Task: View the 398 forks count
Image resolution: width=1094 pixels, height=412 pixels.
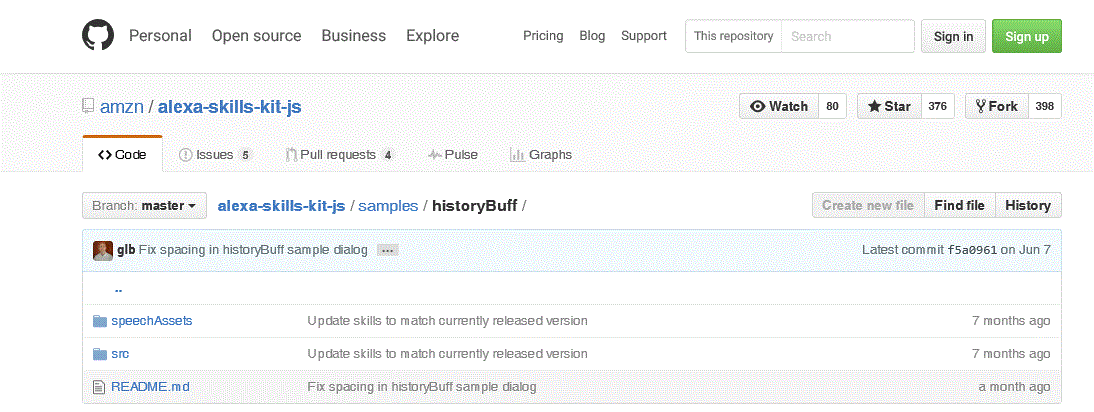Action: pos(1044,106)
